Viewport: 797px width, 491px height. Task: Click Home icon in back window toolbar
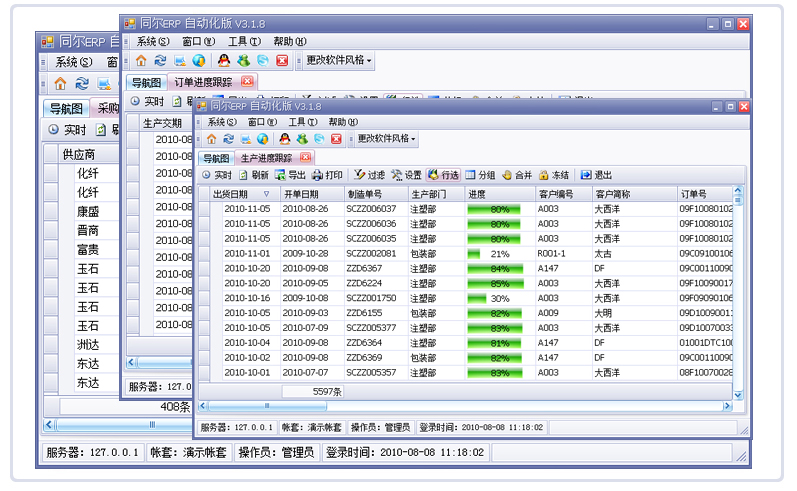pyautogui.click(x=60, y=83)
